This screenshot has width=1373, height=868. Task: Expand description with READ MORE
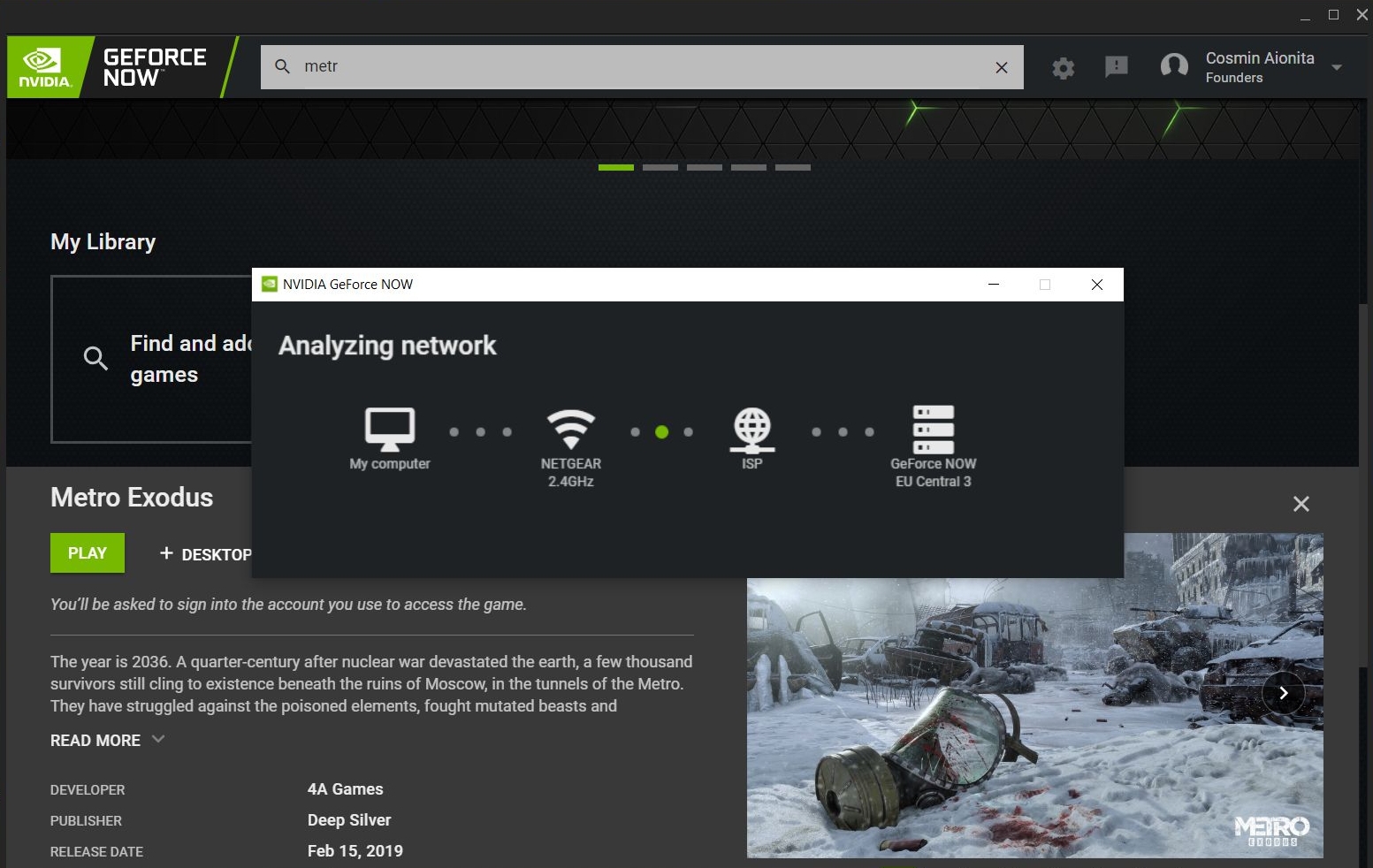(107, 741)
